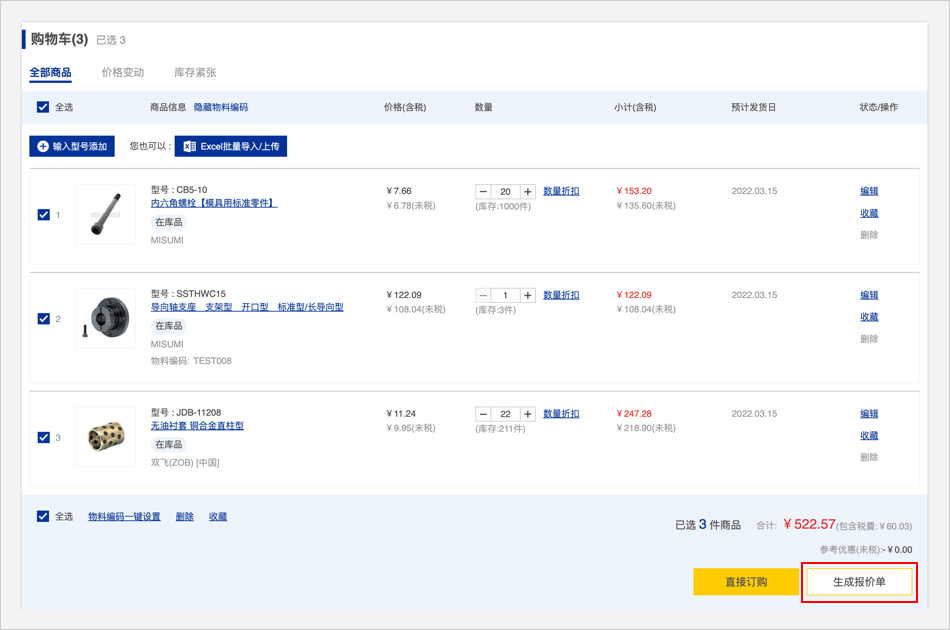Deselect item 3 JDB-11208 checkbox
The image size is (950, 630).
43,437
